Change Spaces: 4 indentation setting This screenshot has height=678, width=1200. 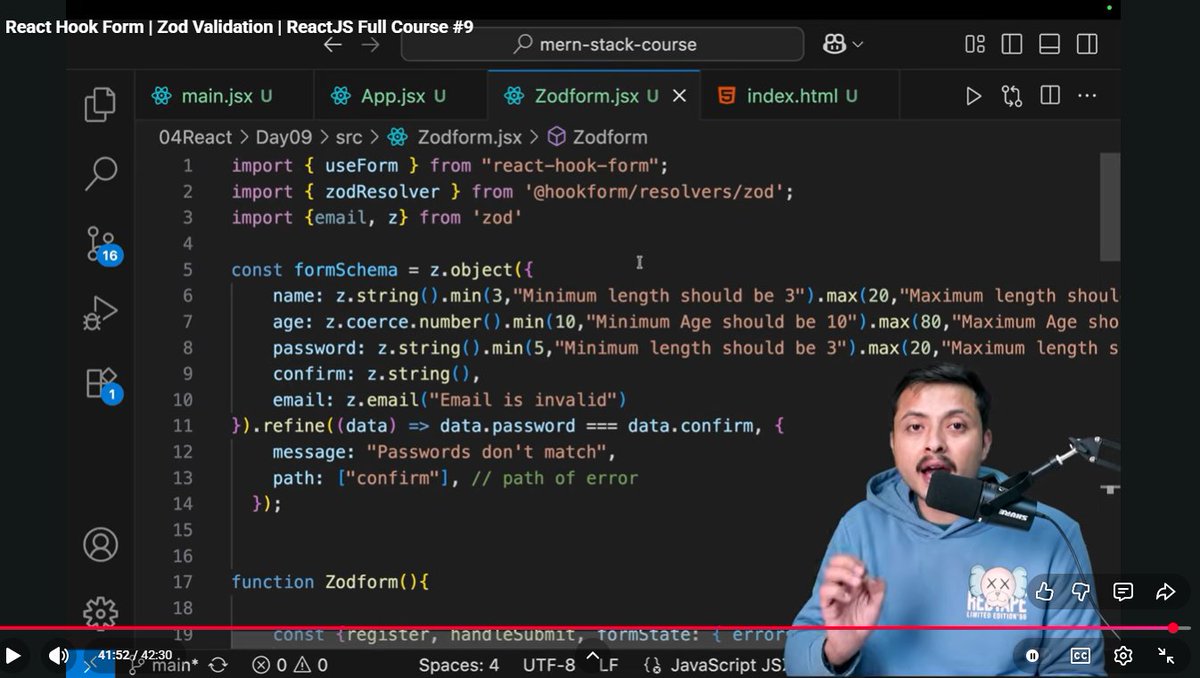[459, 664]
